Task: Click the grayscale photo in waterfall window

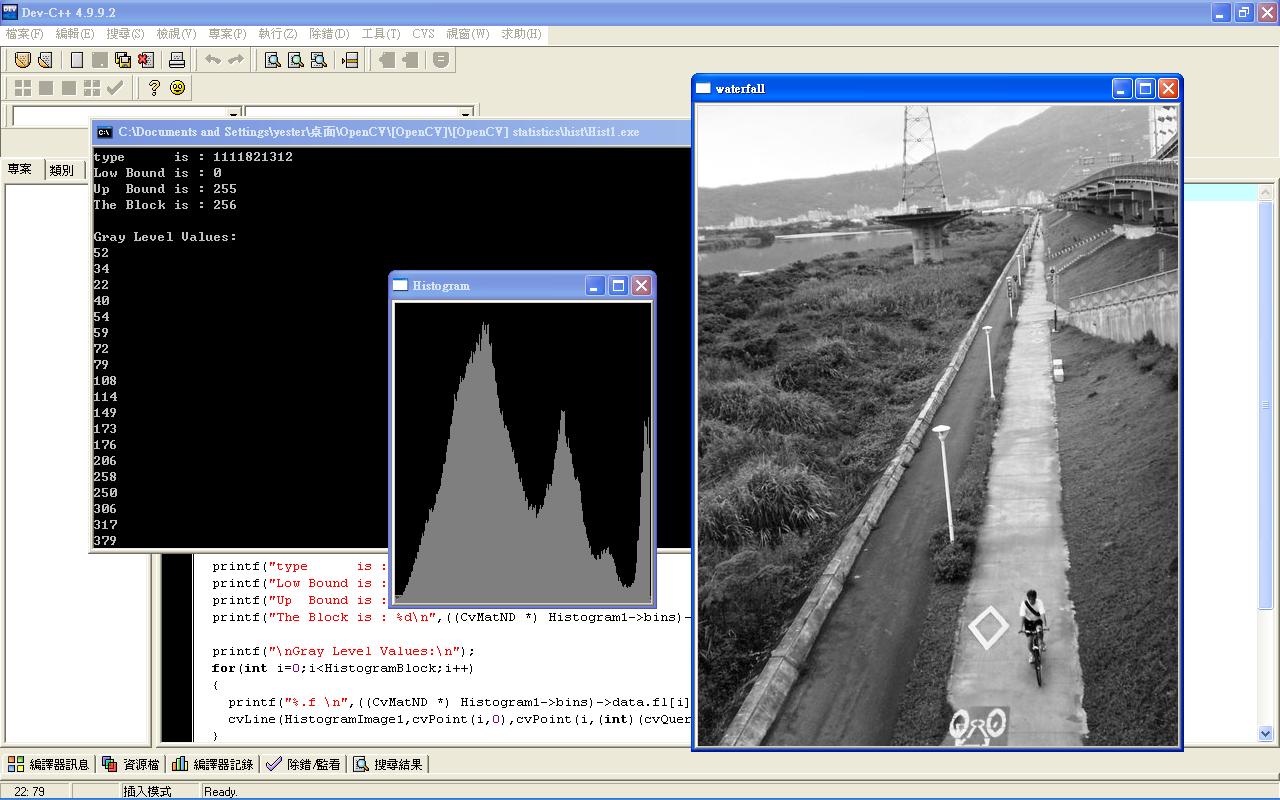Action: tap(937, 425)
